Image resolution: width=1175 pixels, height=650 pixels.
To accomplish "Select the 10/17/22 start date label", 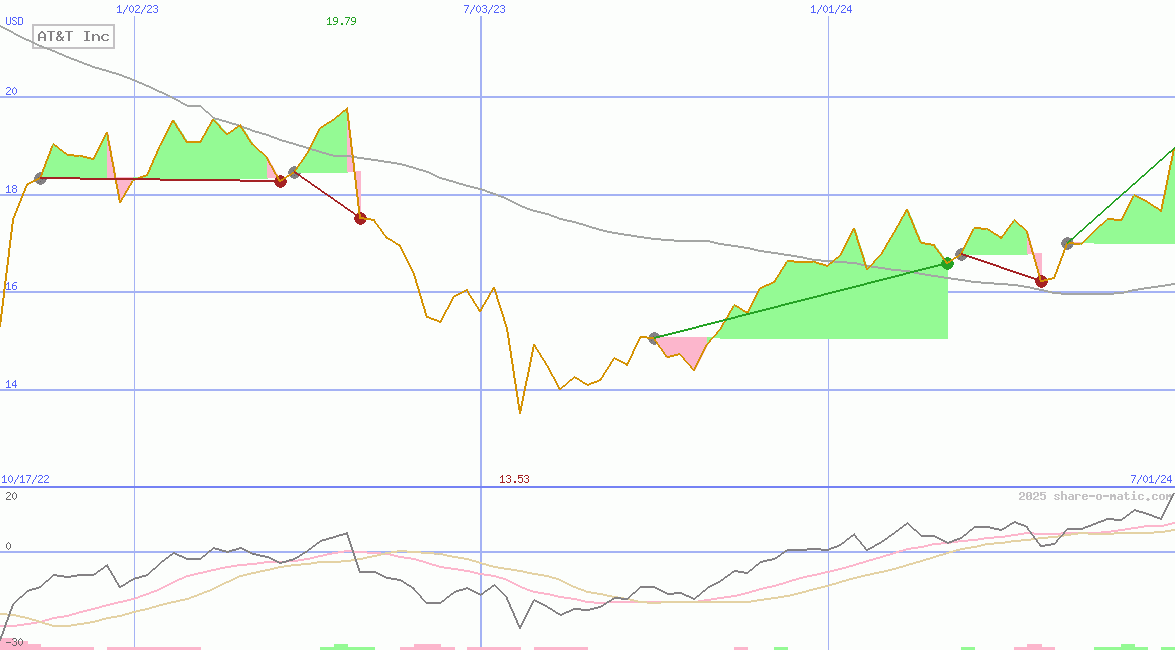I will [25, 479].
